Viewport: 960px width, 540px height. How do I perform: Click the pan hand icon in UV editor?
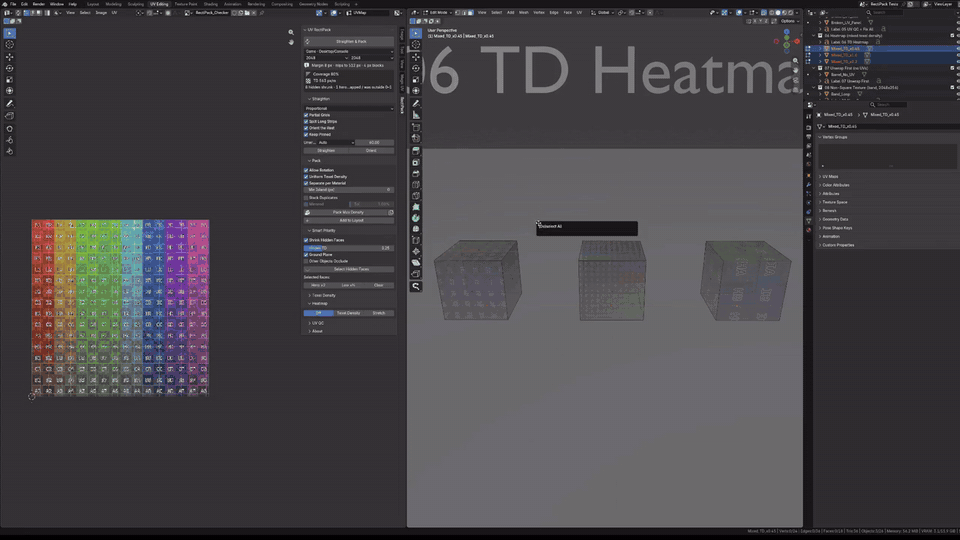(x=291, y=42)
